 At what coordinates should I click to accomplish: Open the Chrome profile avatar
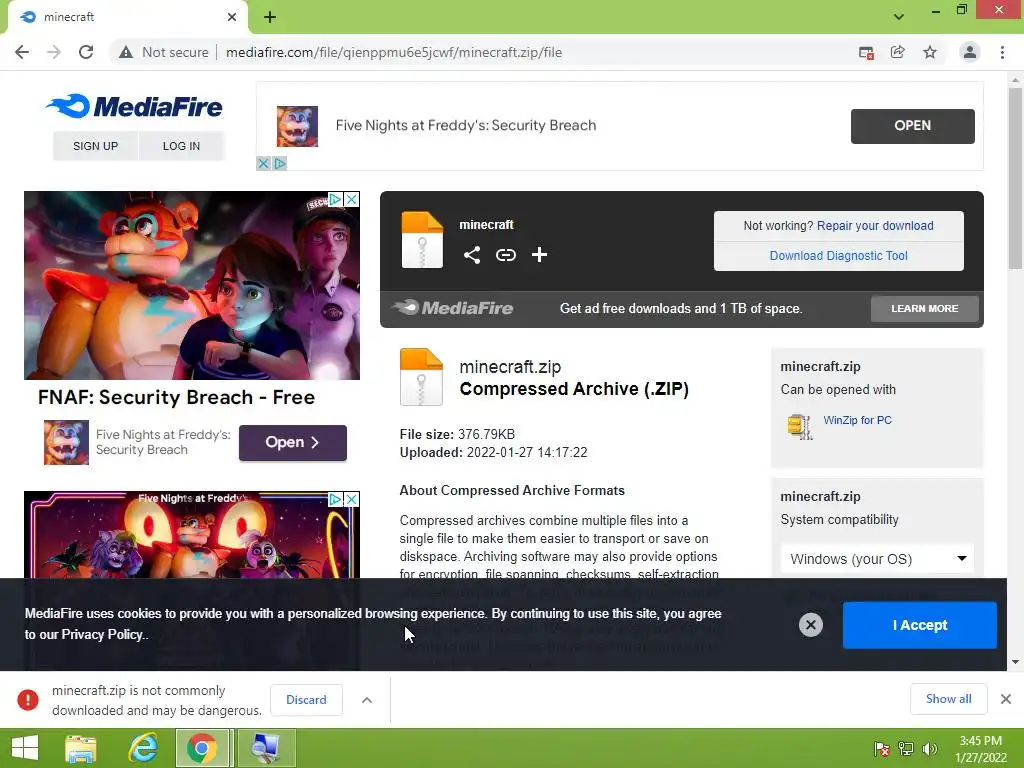[x=970, y=52]
